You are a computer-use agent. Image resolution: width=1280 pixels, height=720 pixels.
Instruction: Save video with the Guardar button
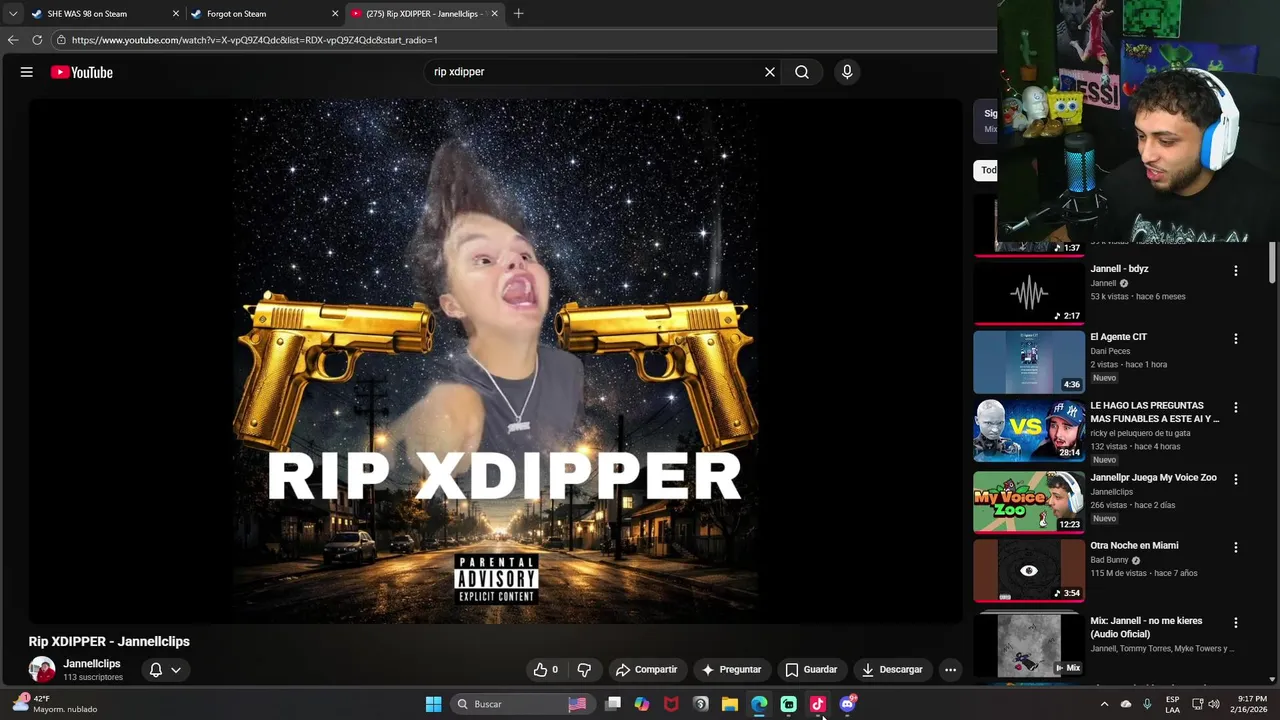tap(811, 670)
